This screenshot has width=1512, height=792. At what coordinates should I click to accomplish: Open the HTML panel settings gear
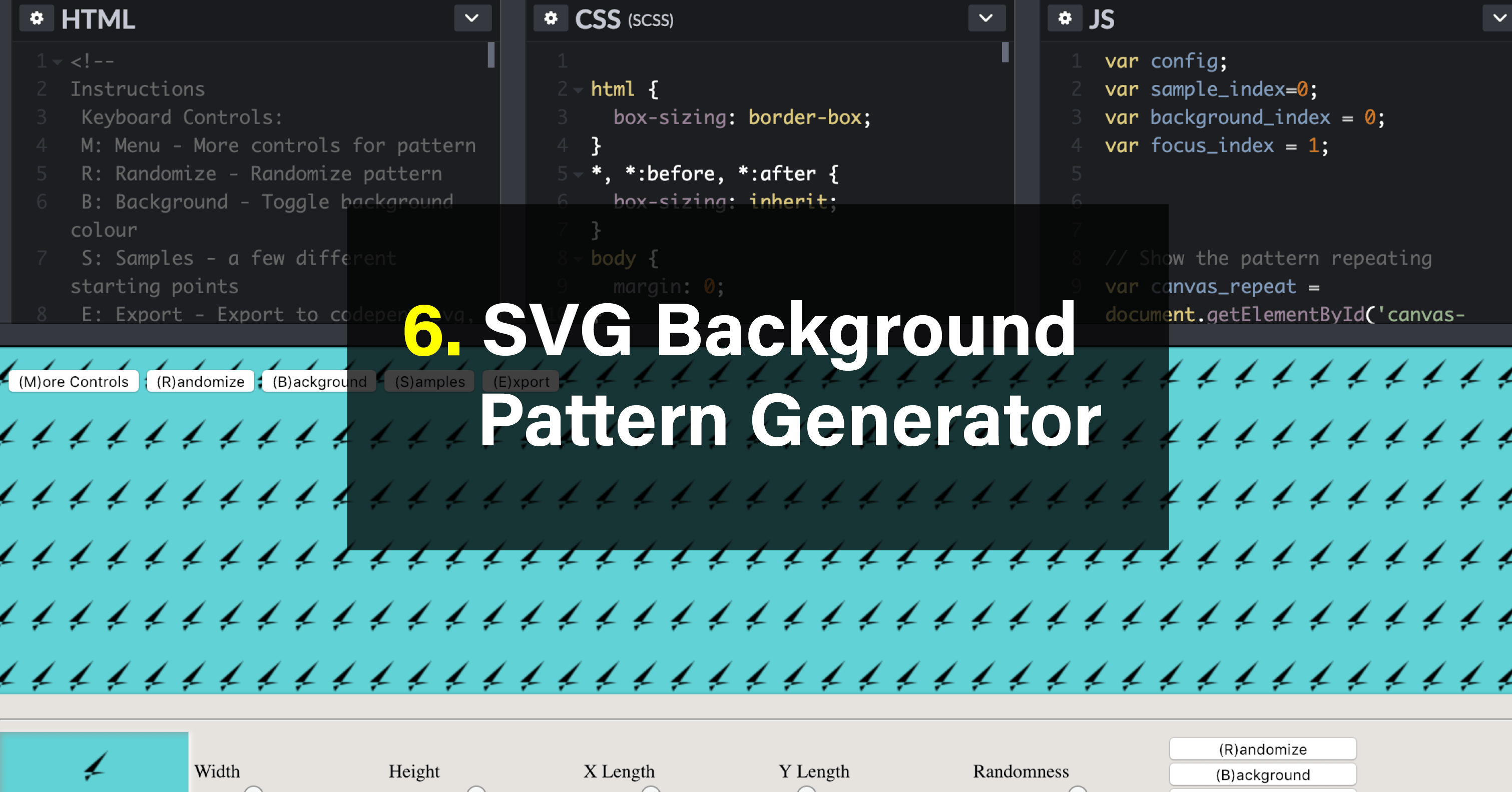click(x=37, y=18)
